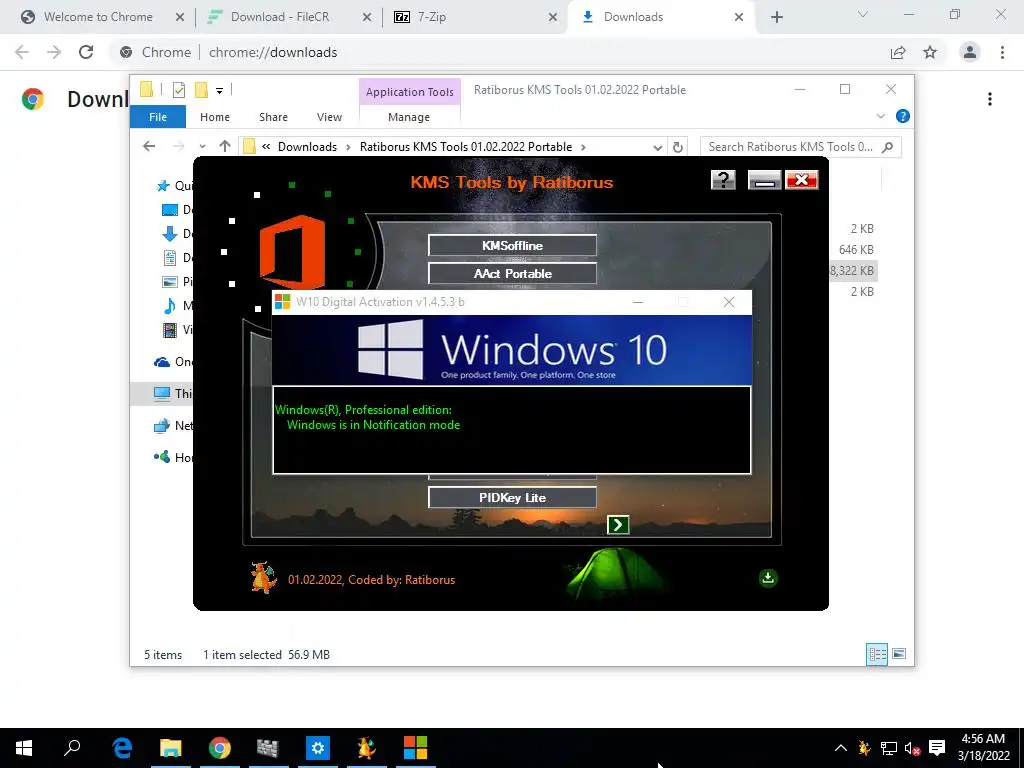Screen dimensions: 1024x768
Task: Open Action Center notifications icon
Action: pos(937,748)
